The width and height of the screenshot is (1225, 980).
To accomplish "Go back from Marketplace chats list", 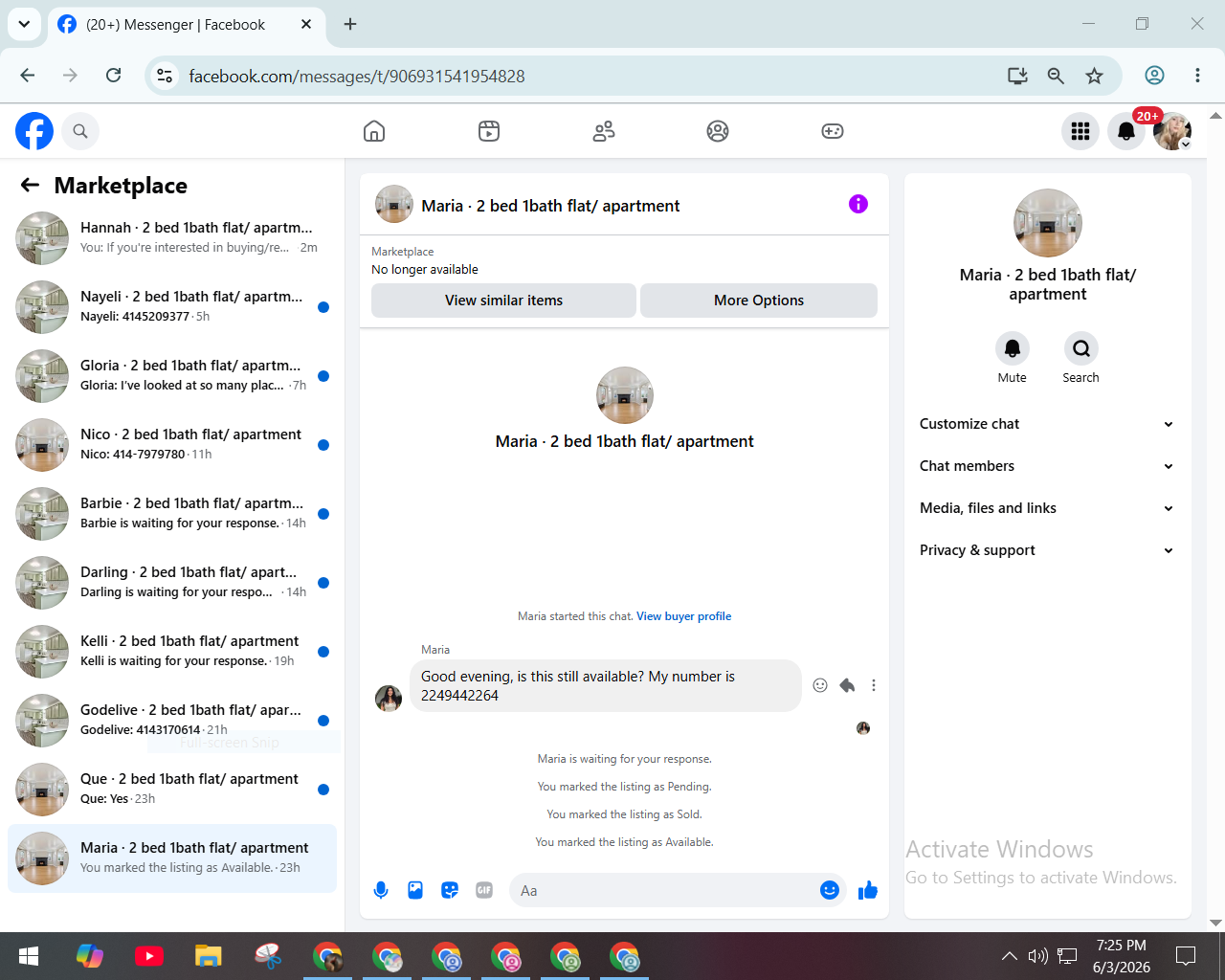I will pos(31,185).
